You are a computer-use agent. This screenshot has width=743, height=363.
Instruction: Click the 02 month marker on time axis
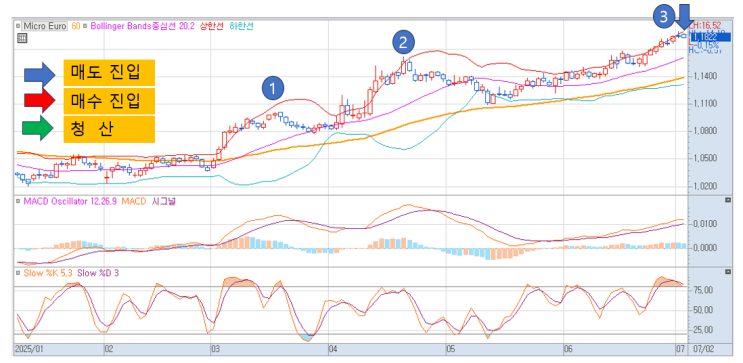click(x=108, y=349)
